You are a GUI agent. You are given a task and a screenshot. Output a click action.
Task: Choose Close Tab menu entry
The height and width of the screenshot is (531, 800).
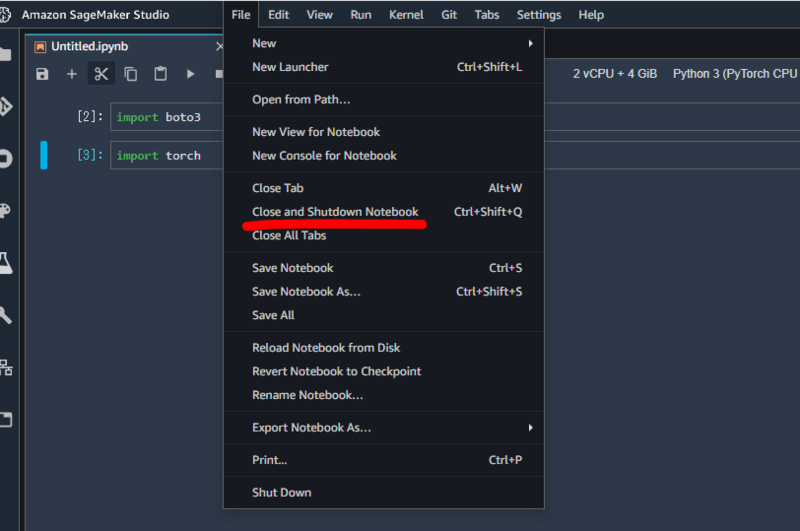pos(384,188)
